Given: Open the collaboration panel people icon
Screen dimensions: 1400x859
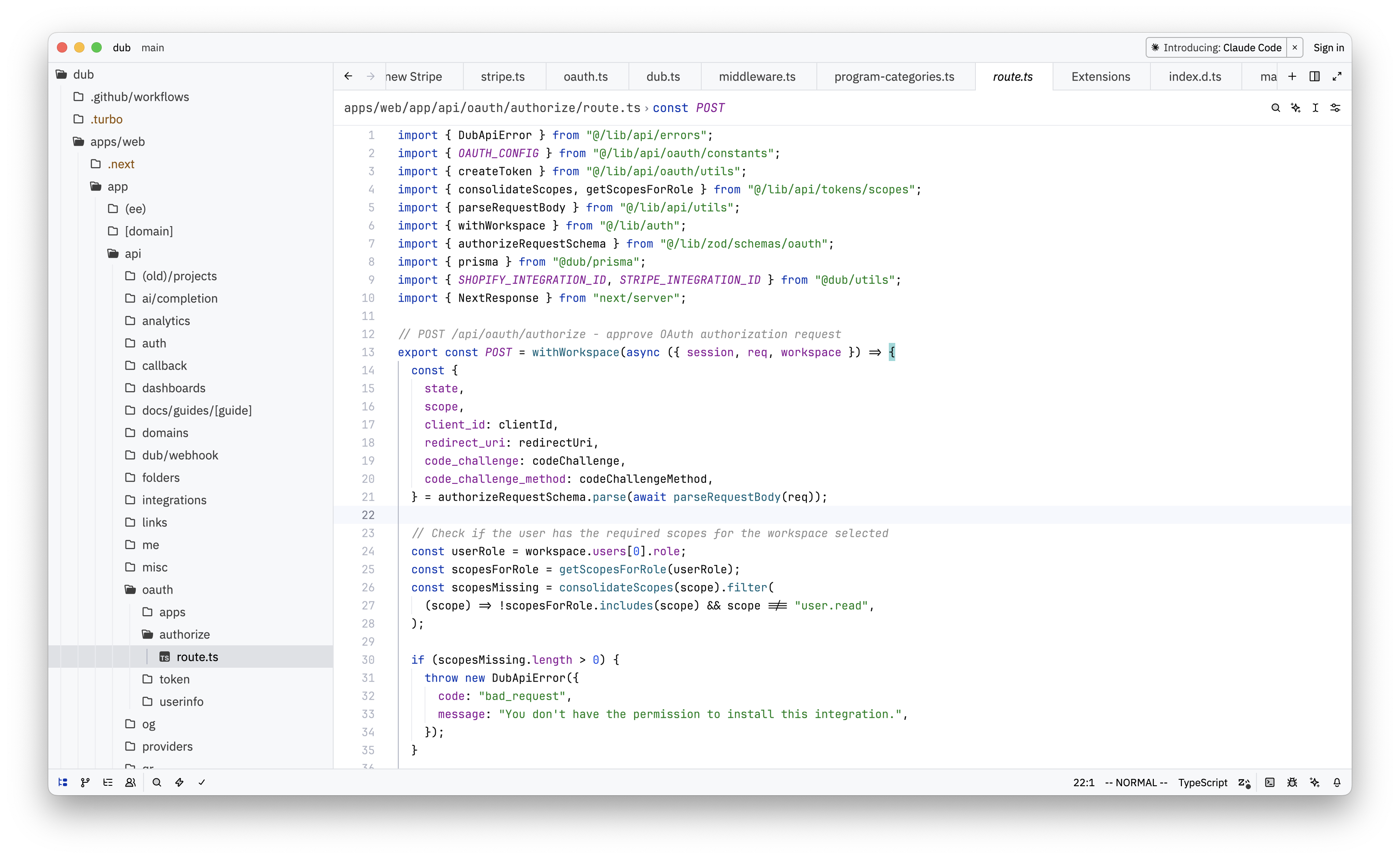Looking at the screenshot, I should point(130,782).
